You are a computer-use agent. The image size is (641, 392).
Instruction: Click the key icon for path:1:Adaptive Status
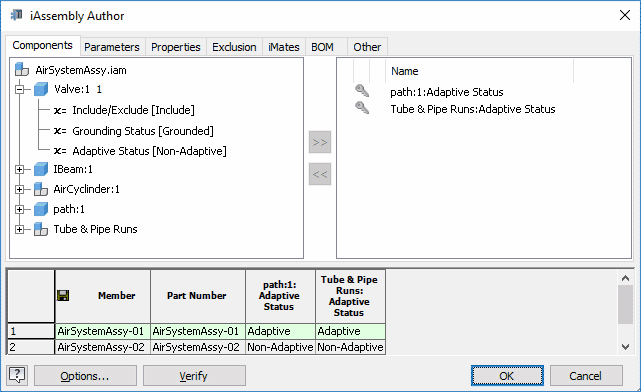362,91
